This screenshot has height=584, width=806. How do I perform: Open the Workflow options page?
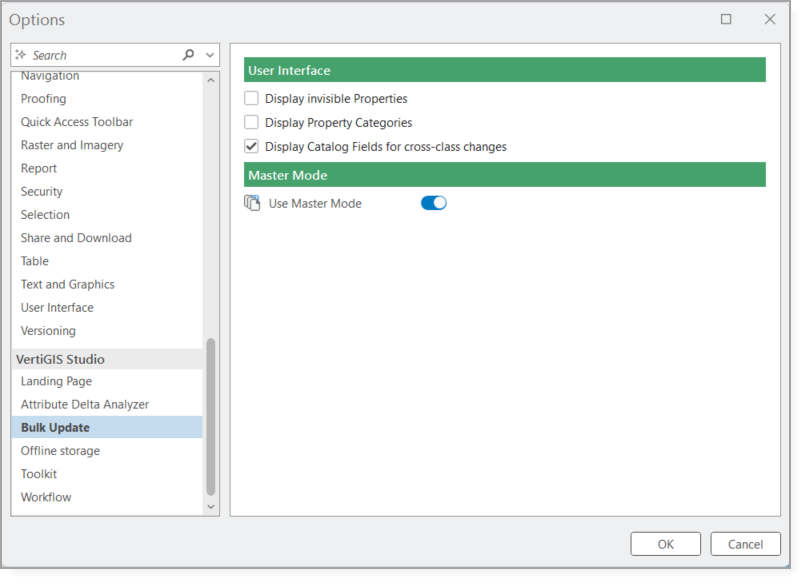[x=46, y=498]
